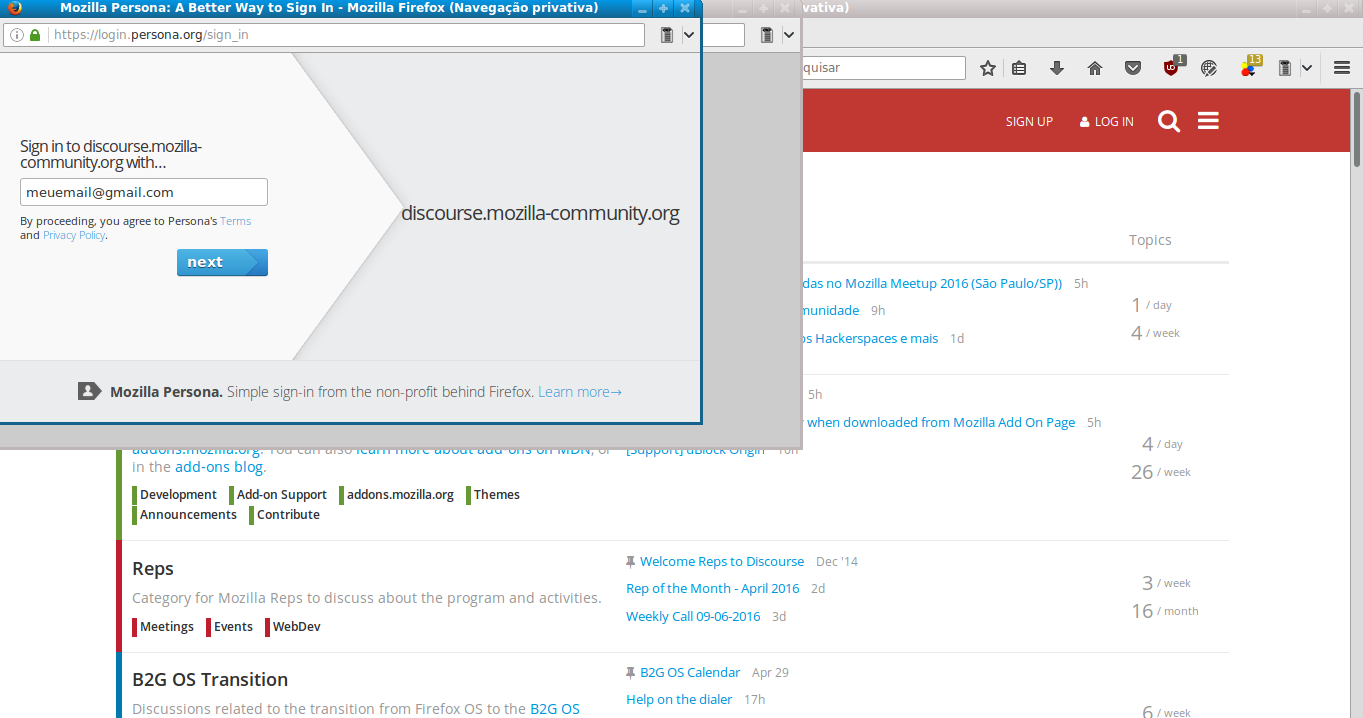
Task: Click the LOG IN text on Discourse header
Action: (x=1114, y=122)
